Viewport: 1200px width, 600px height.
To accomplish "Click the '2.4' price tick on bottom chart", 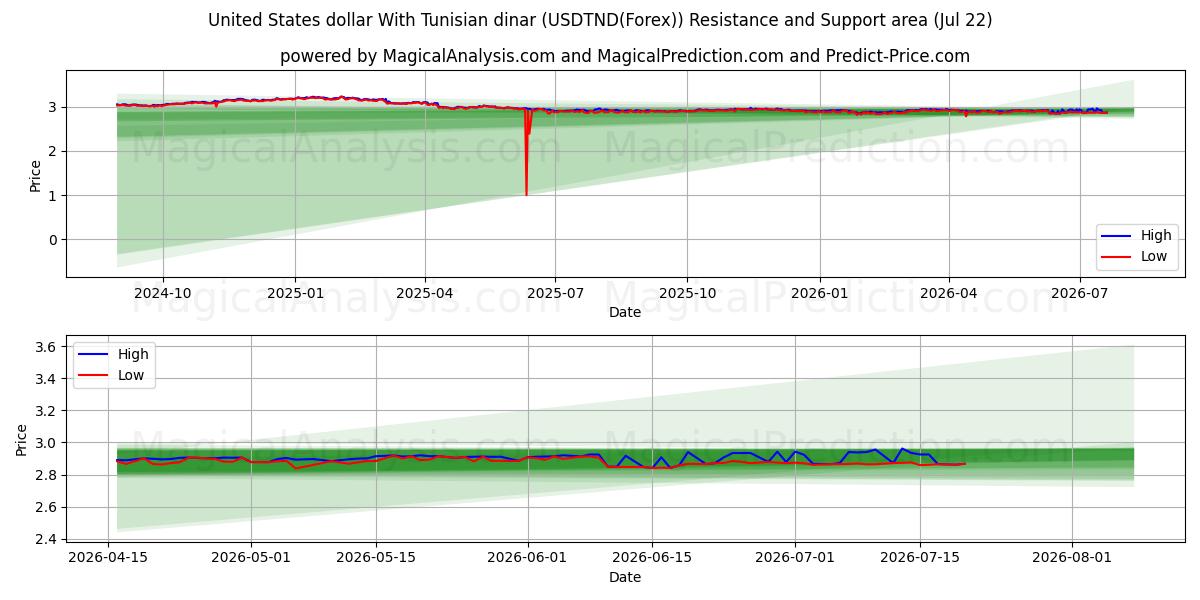I will [x=48, y=539].
